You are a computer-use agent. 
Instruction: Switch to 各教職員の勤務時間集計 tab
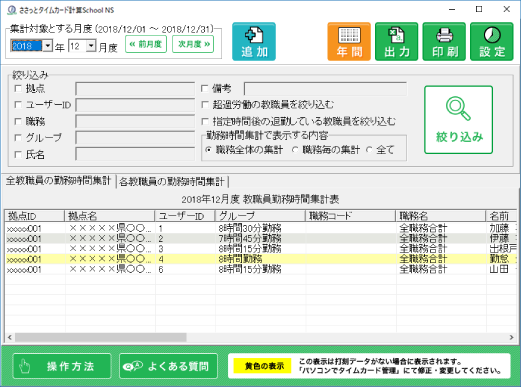[171, 182]
